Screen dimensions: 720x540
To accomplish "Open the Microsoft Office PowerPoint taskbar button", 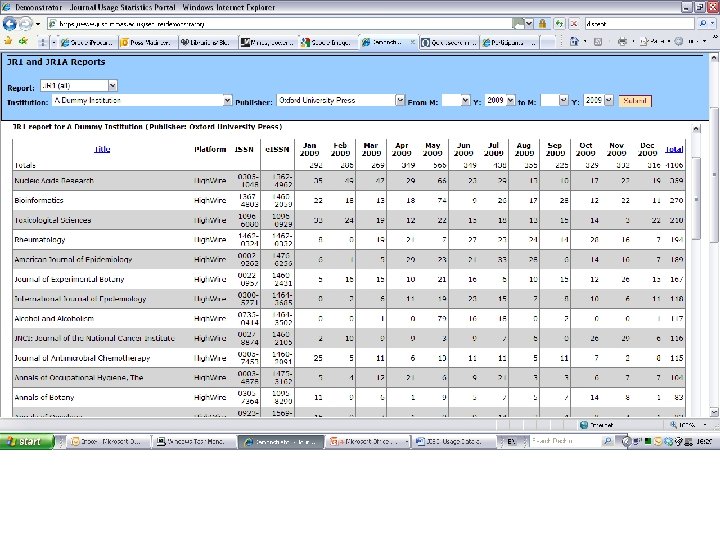I will tap(369, 442).
